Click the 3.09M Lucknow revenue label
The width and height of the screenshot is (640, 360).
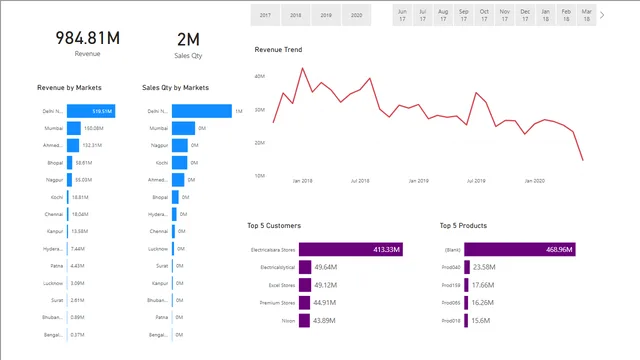(77, 283)
